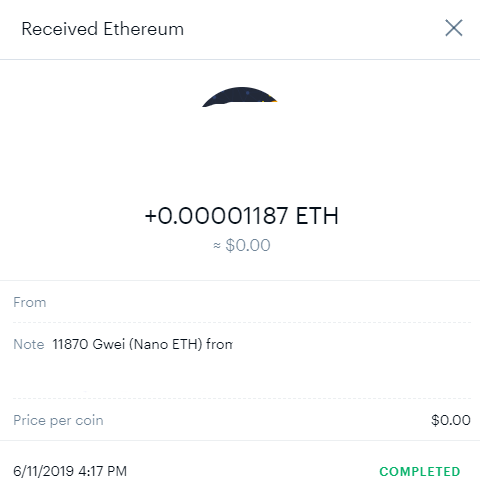Click the 6/11/2019 transaction date
This screenshot has width=480, height=497.
click(x=43, y=471)
